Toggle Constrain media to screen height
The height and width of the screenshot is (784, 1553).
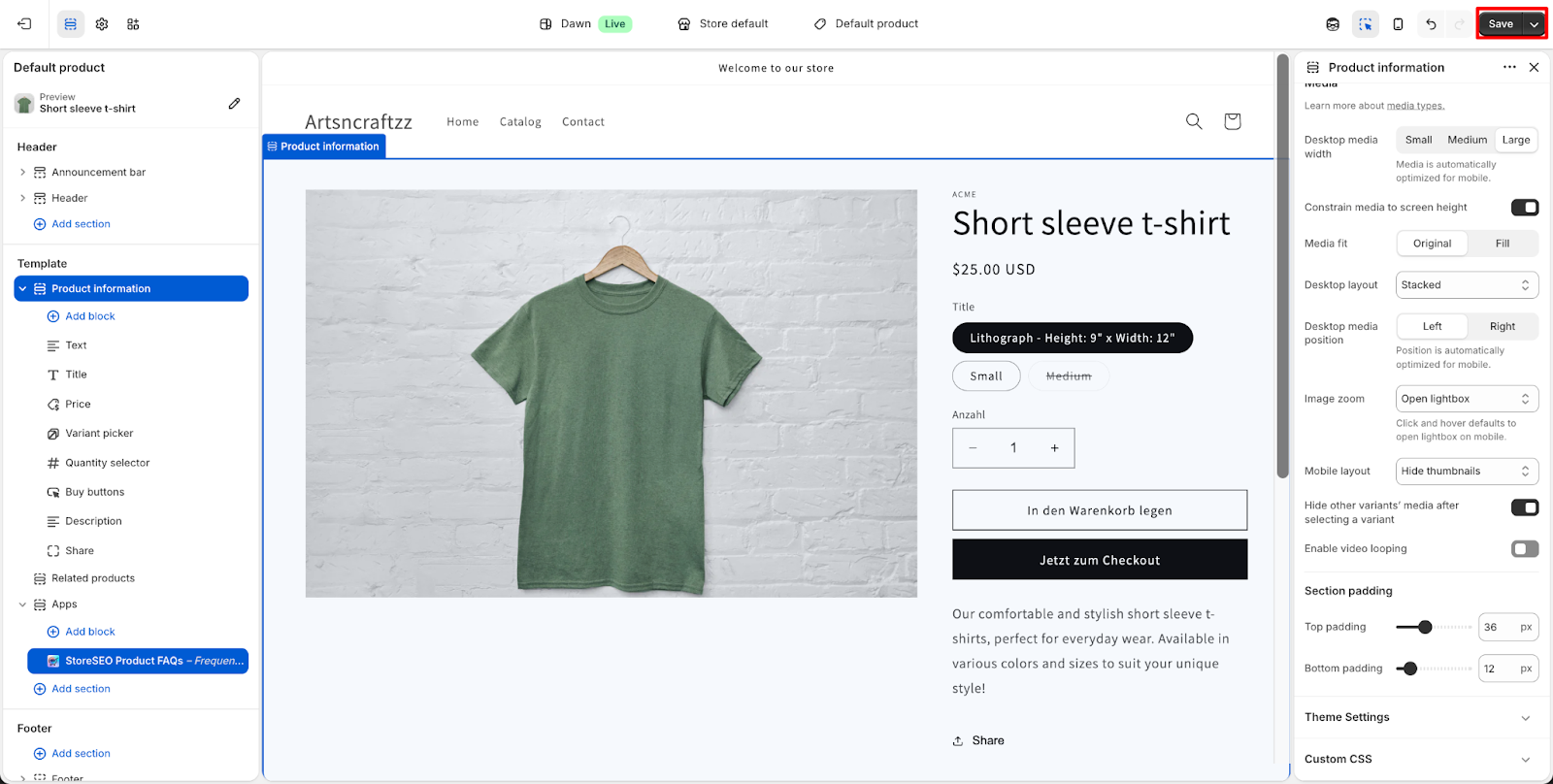point(1525,208)
